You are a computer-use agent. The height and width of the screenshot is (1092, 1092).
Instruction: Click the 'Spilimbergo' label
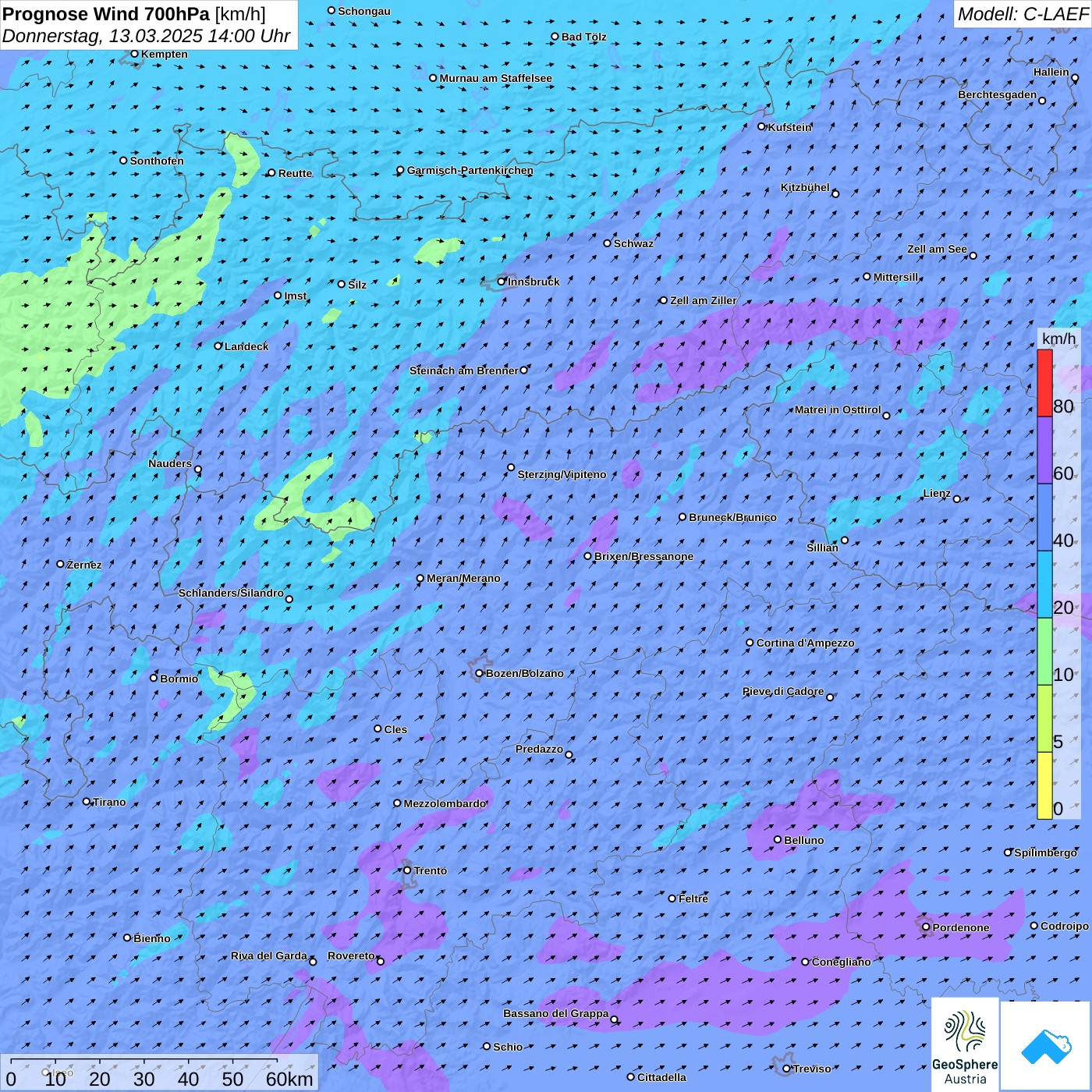click(x=1046, y=853)
